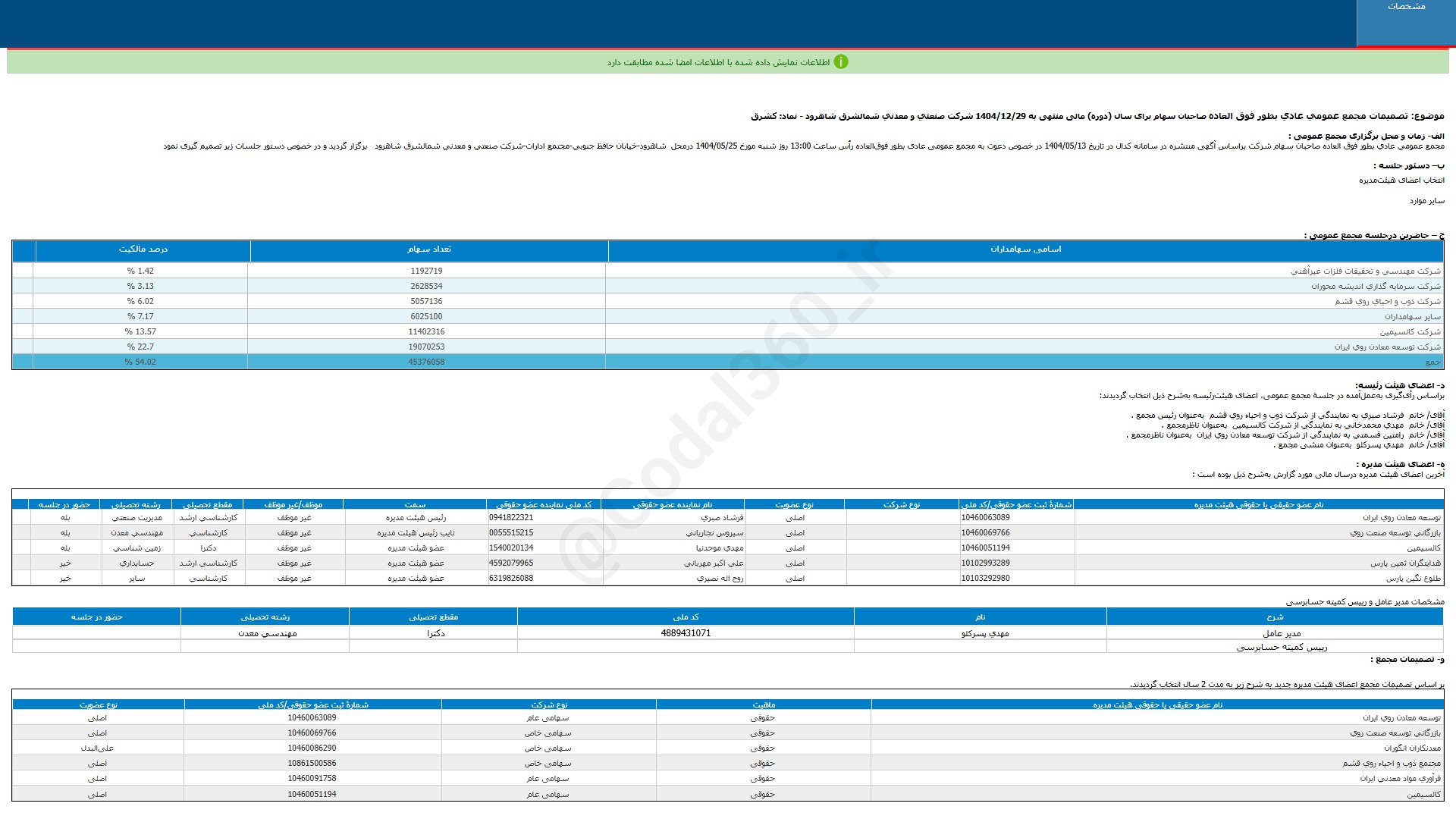Click position cell رئيس هيئت مديره
Screen dimensions: 1456x819
pyautogui.click(x=416, y=517)
